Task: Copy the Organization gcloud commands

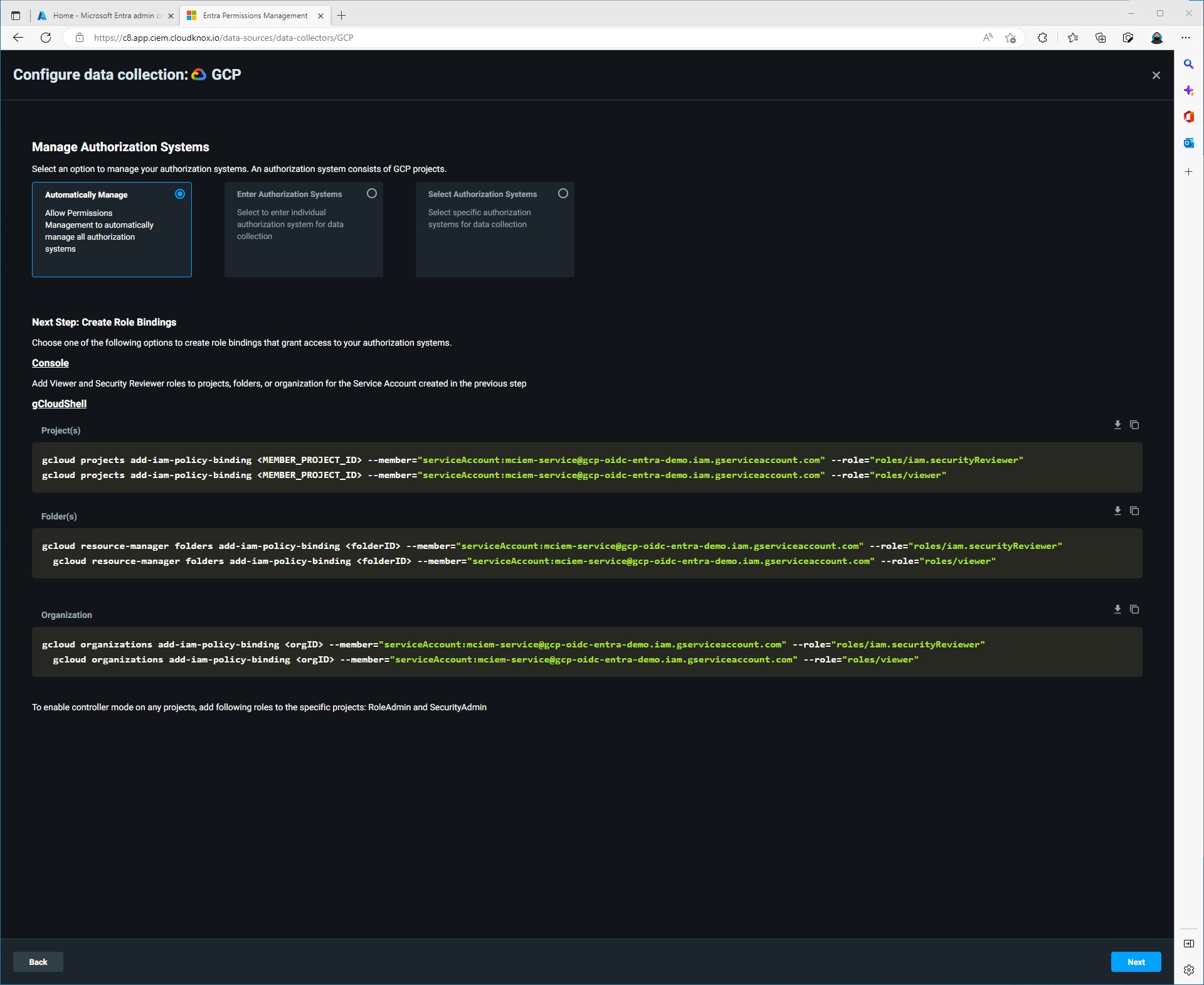Action: pyautogui.click(x=1134, y=609)
